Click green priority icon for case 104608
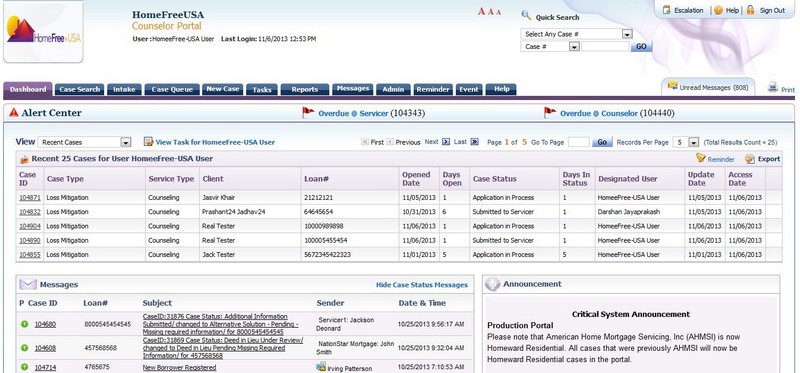Image resolution: width=800 pixels, height=373 pixels. click(24, 347)
